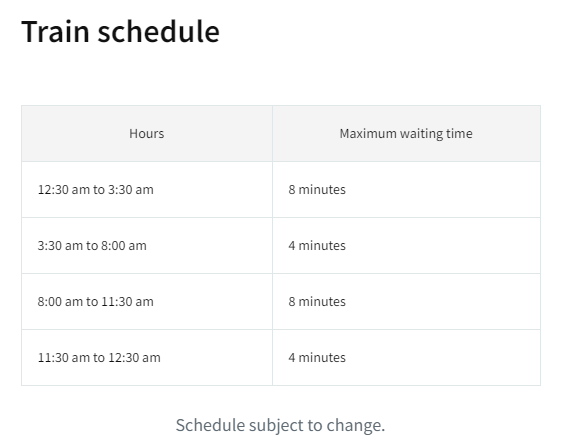Click the word Train in the title

[55, 31]
